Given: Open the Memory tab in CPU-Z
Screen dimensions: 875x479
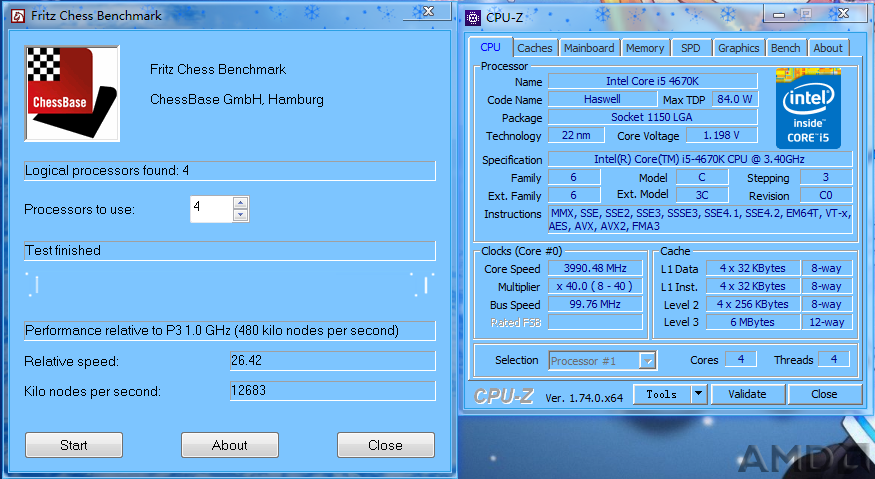Looking at the screenshot, I should click(x=645, y=48).
